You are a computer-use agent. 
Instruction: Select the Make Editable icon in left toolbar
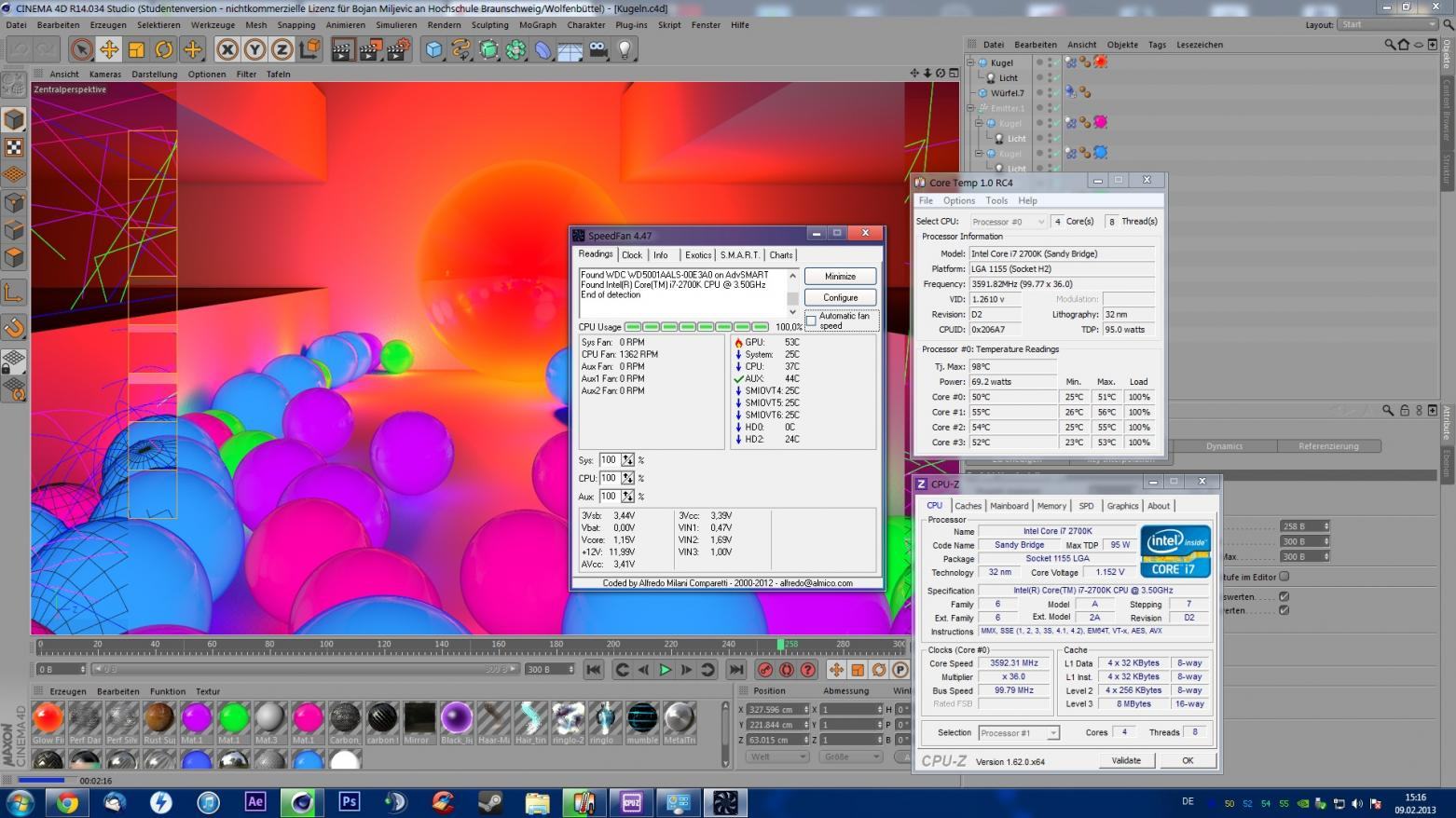click(x=14, y=86)
